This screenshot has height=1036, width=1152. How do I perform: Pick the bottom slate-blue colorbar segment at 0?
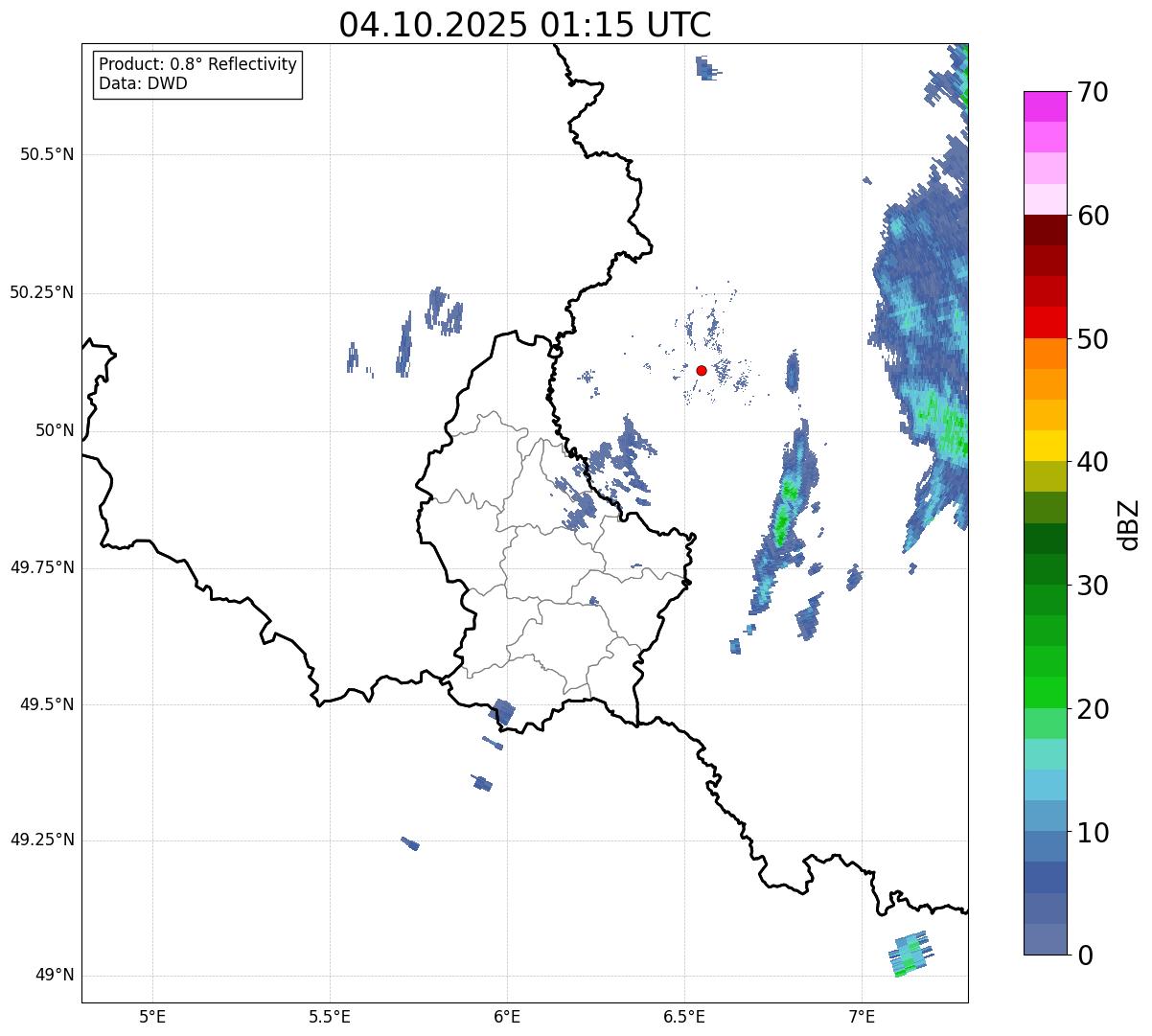1045,939
